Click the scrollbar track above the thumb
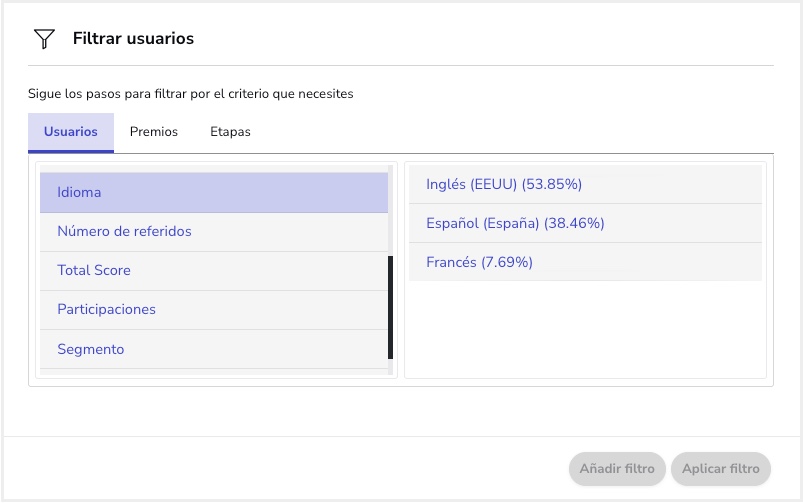803x503 pixels. (391, 210)
